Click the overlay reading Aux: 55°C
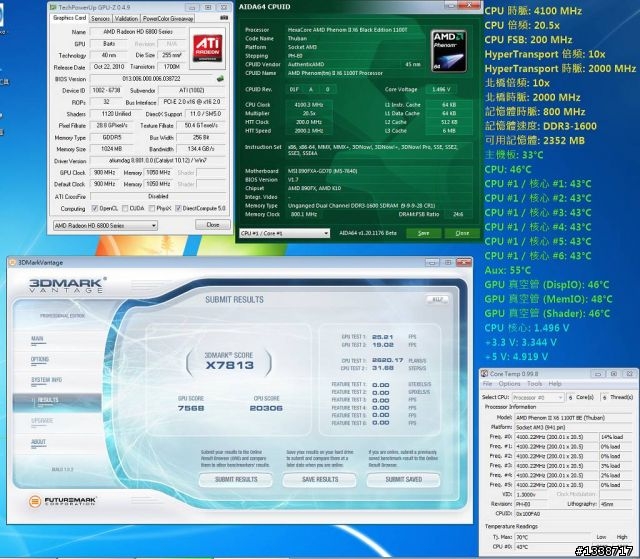Viewport: 640px width, 559px height. coord(507,271)
